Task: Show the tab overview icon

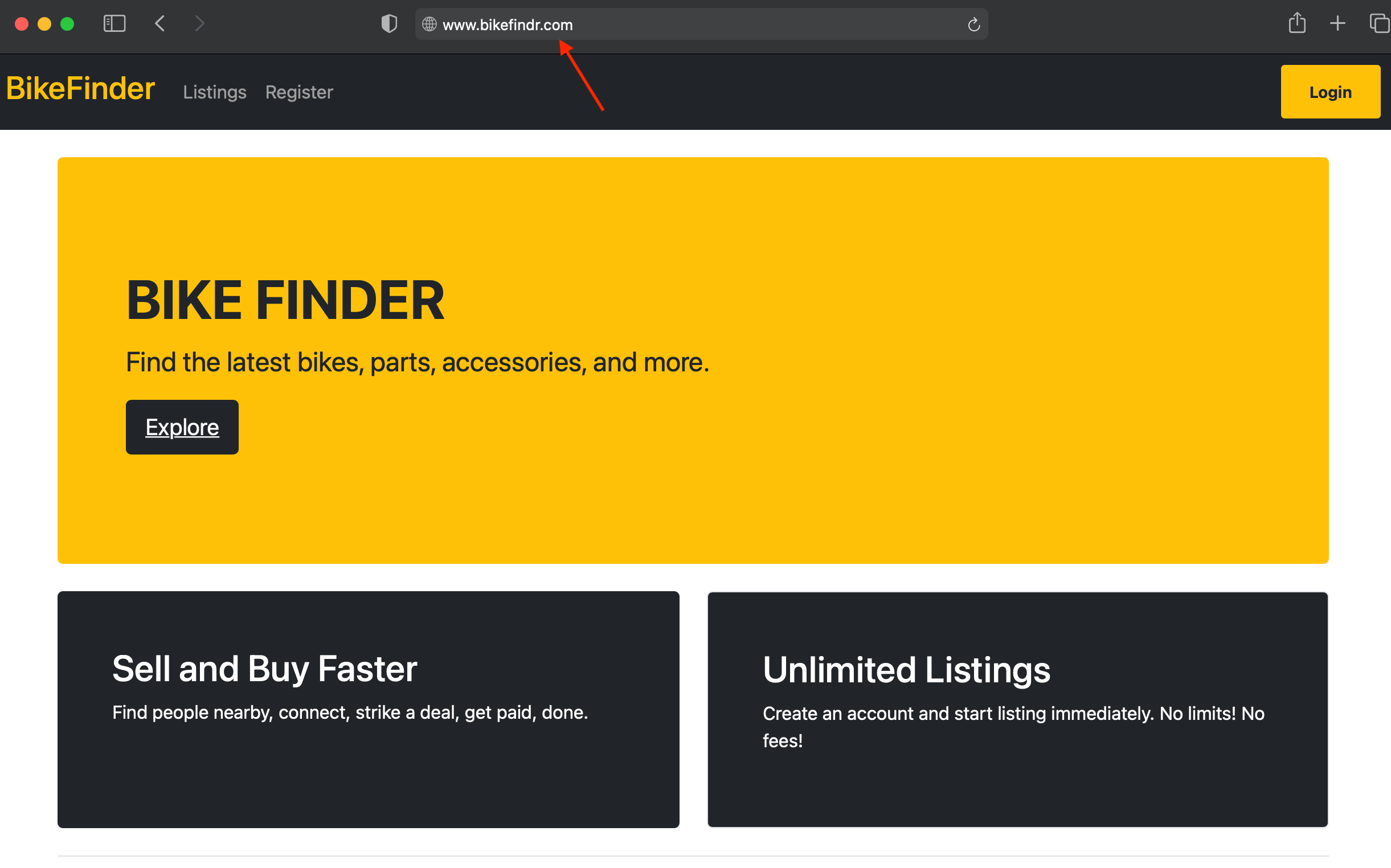Action: click(x=1379, y=23)
